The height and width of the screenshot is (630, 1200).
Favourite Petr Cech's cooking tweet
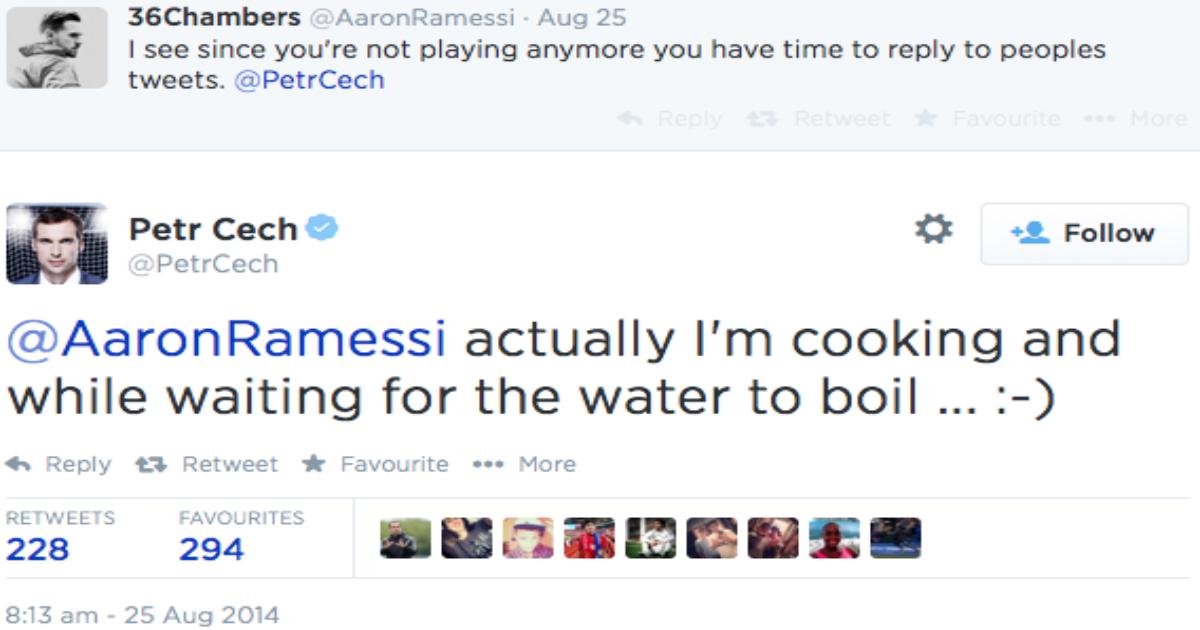pyautogui.click(x=375, y=464)
